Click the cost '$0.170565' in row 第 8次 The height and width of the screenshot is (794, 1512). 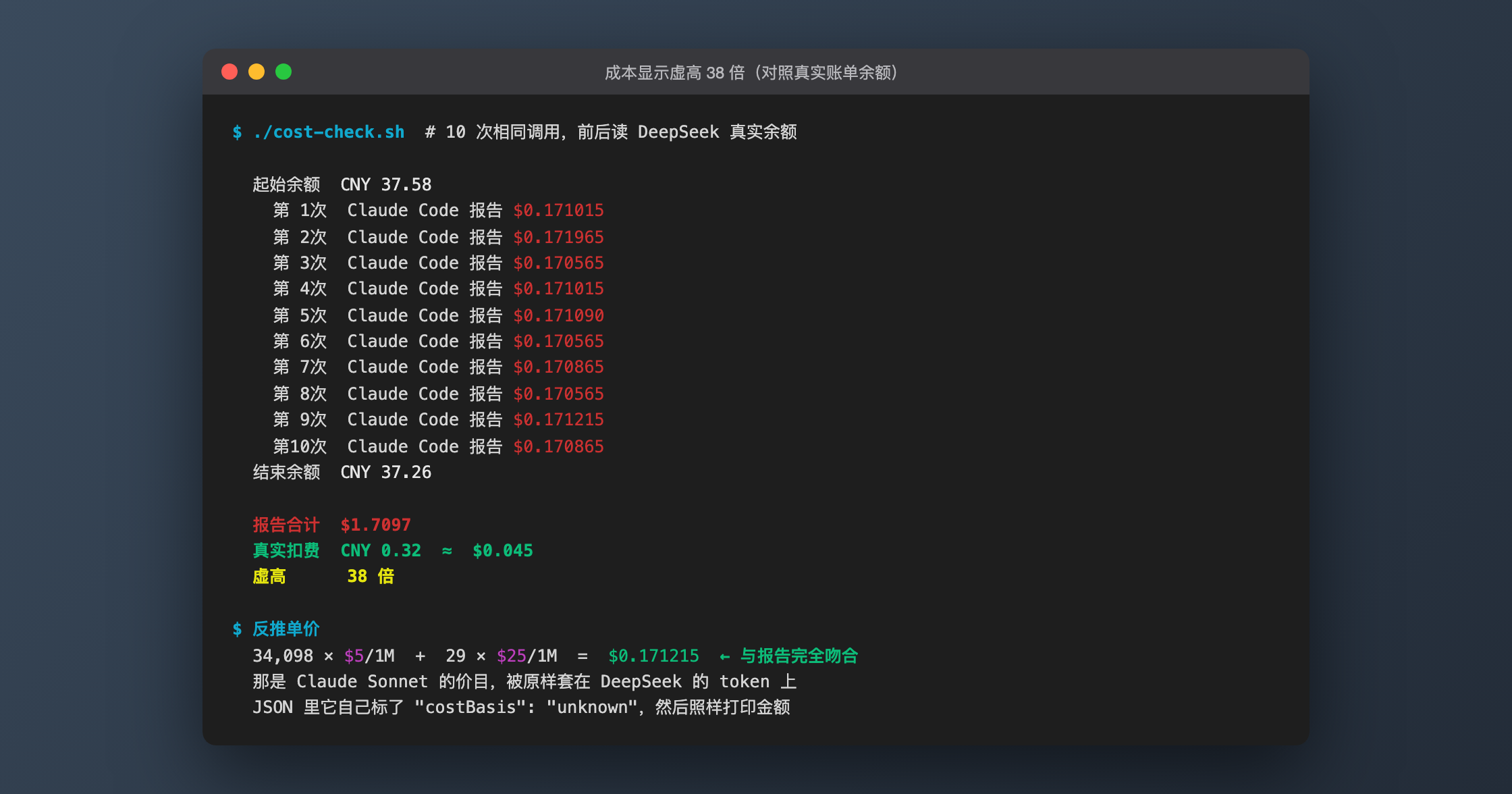pos(558,394)
